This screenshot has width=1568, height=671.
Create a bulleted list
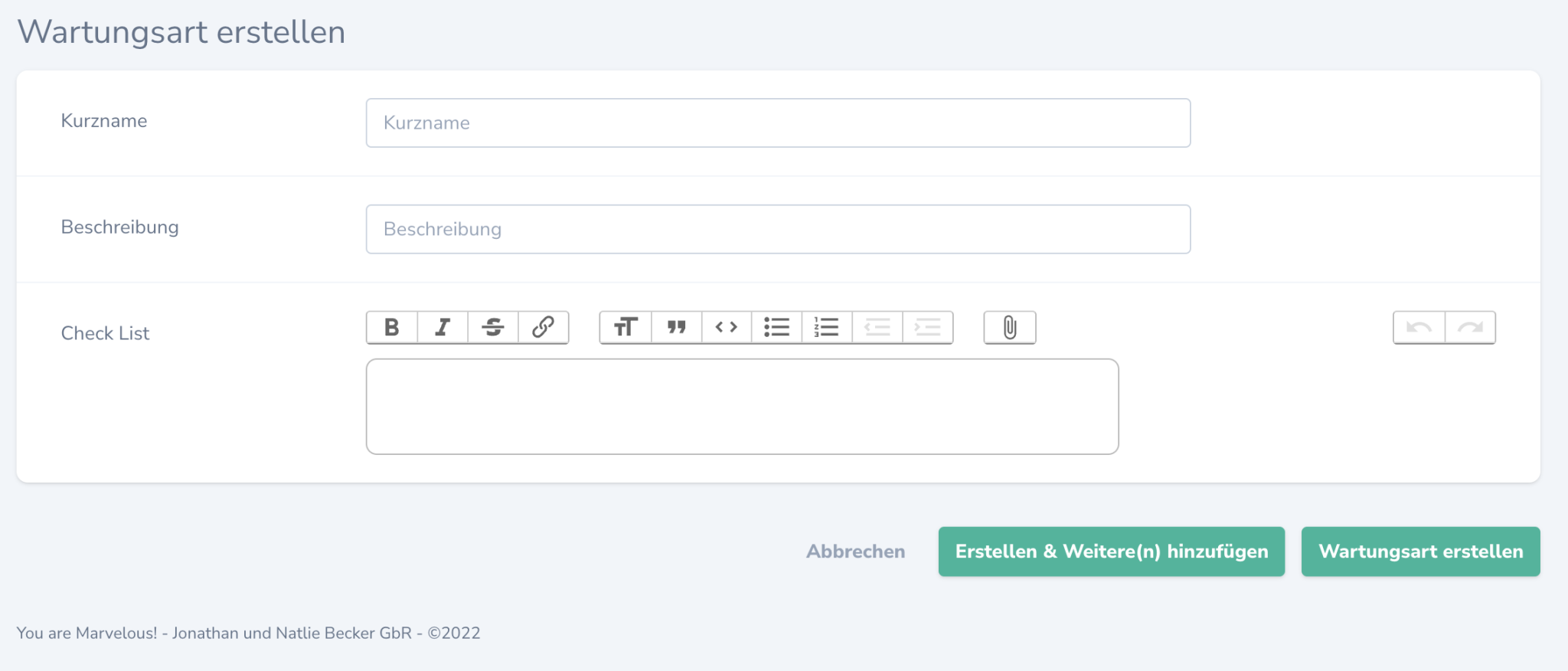point(776,328)
